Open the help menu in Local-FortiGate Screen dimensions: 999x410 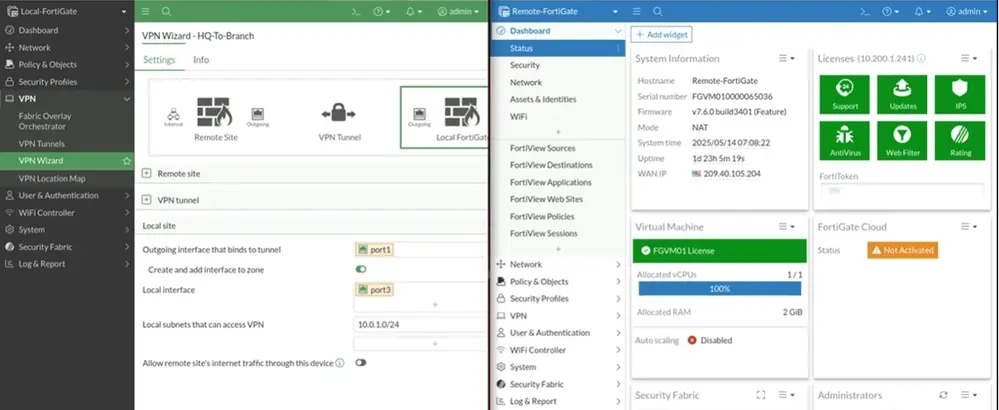(x=382, y=11)
